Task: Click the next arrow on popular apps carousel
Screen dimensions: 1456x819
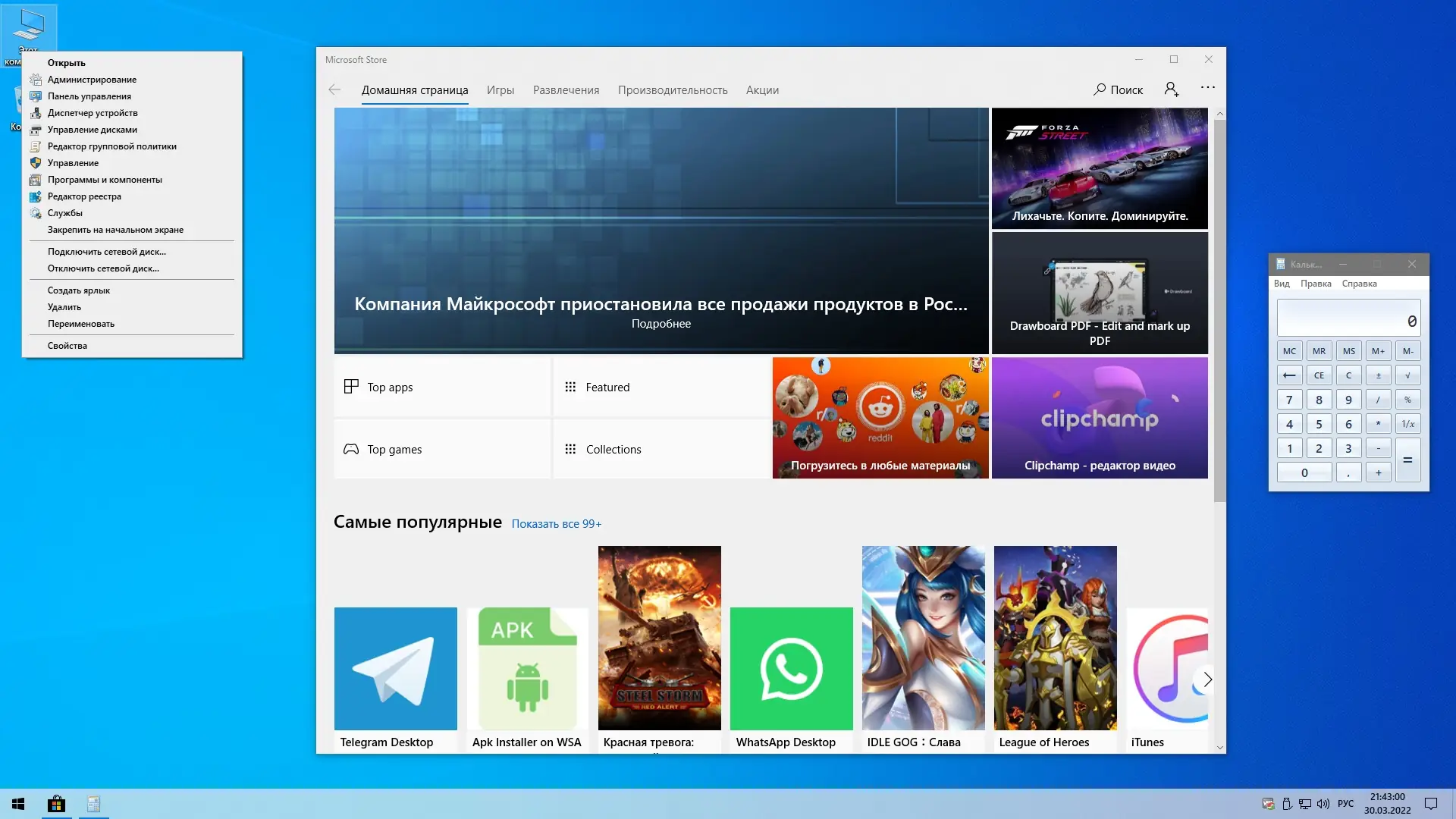Action: click(1207, 679)
